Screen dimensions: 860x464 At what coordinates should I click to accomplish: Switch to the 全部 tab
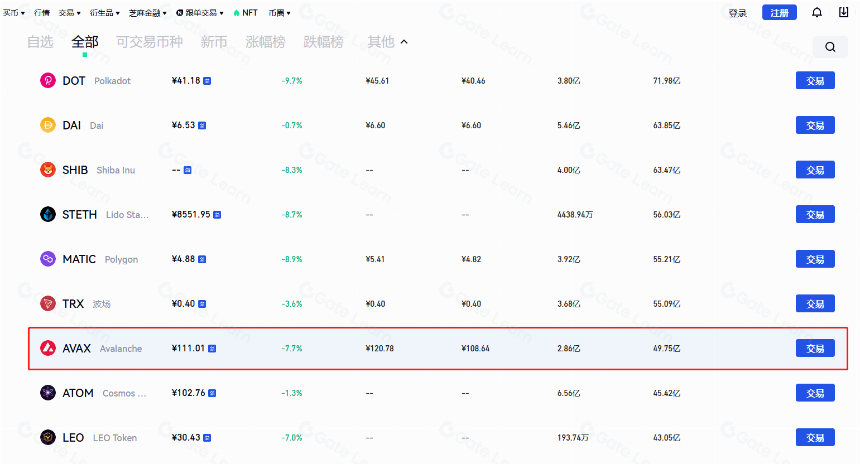click(x=85, y=42)
